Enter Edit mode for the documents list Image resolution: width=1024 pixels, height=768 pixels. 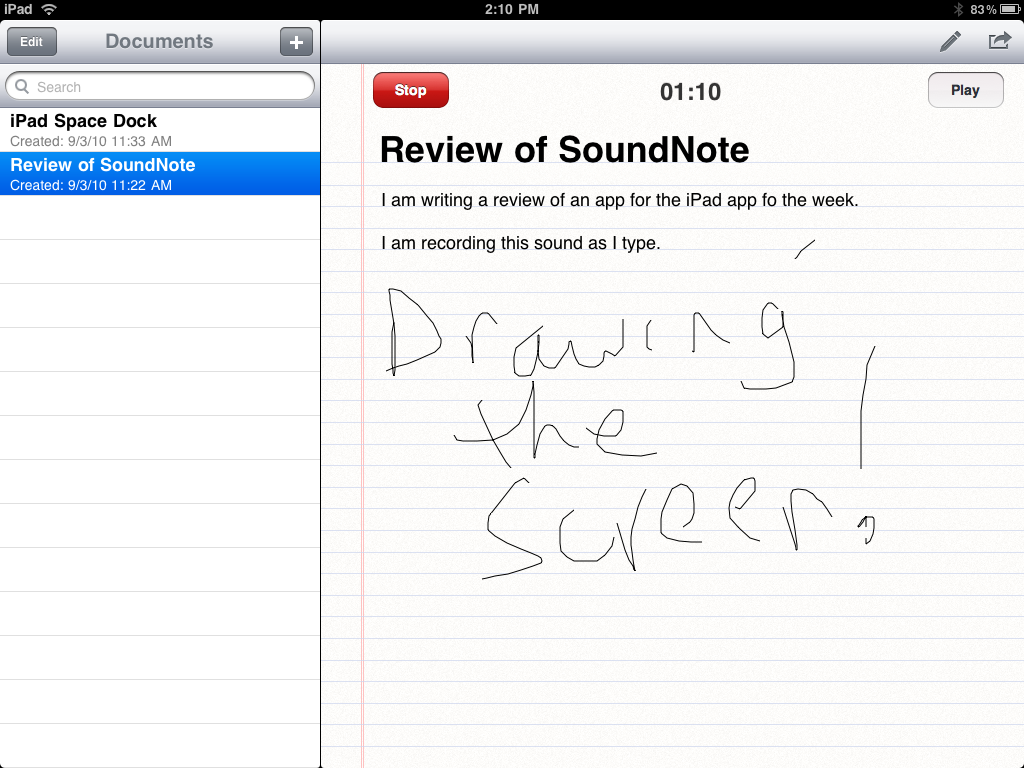[x=31, y=41]
